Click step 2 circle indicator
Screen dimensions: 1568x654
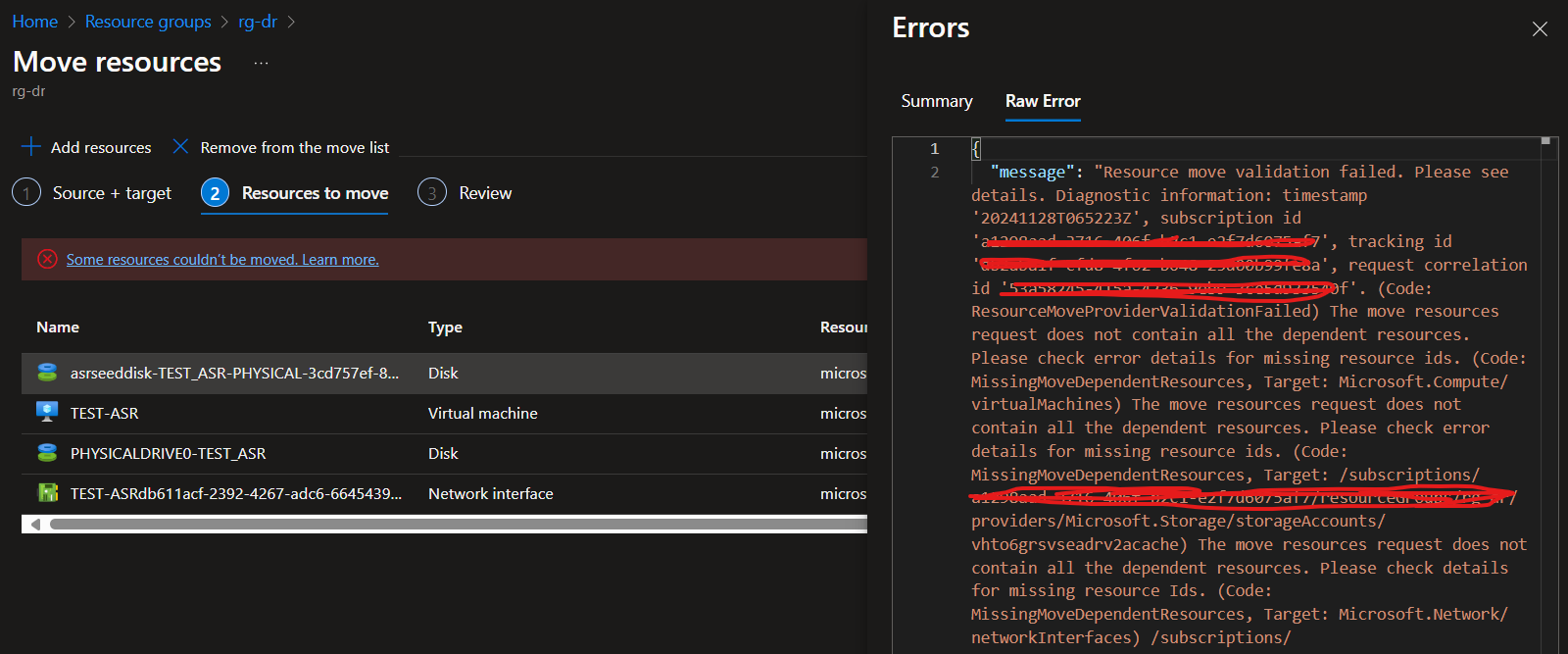[x=216, y=193]
